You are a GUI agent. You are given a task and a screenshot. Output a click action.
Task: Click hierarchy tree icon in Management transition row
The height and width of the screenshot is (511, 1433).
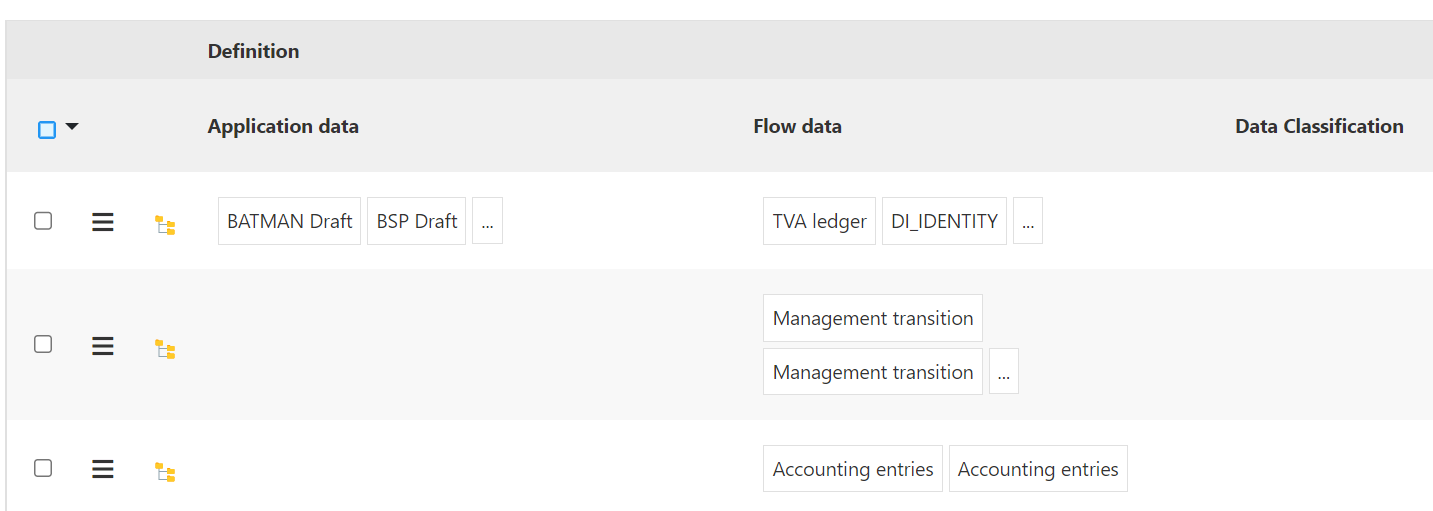(x=165, y=349)
